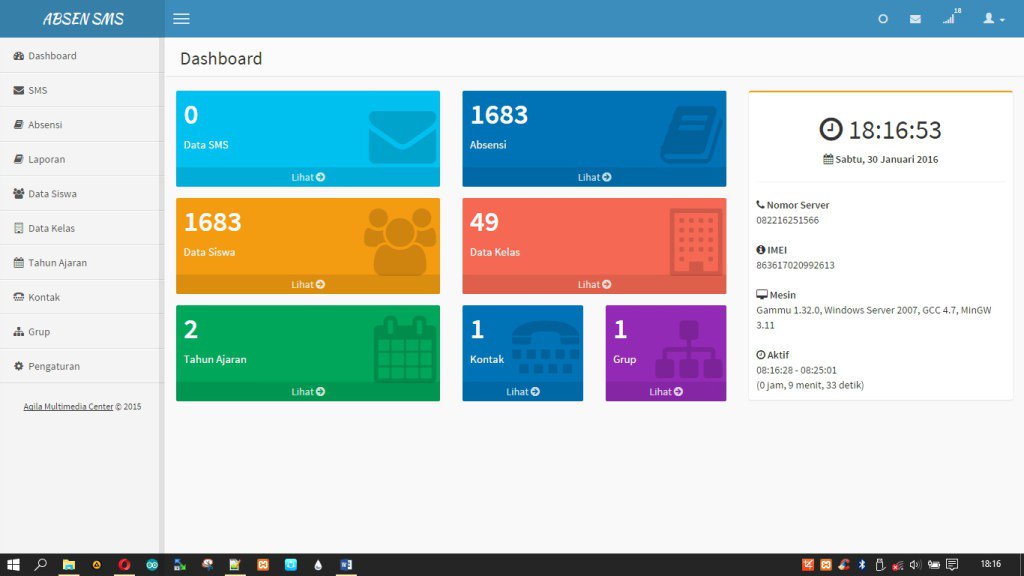Click the people icon on the Data Siswa card

click(400, 242)
